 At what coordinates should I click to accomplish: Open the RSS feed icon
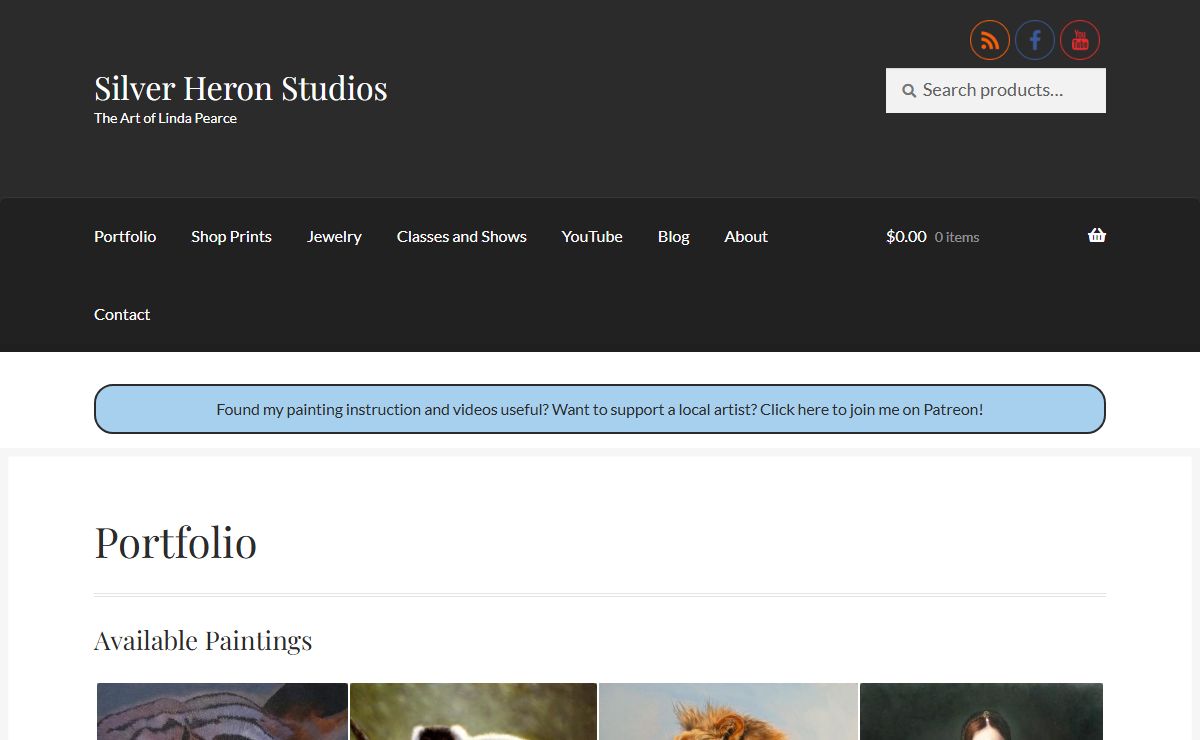(x=989, y=40)
